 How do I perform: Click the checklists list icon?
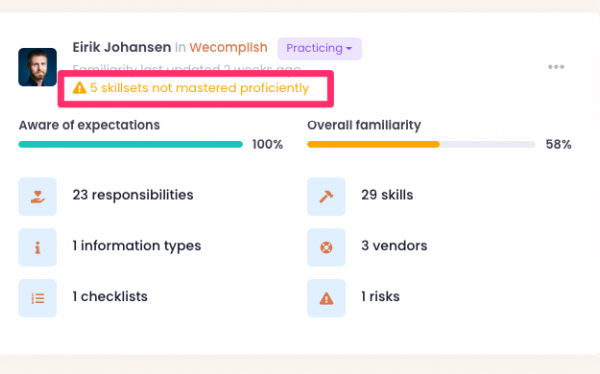38,298
